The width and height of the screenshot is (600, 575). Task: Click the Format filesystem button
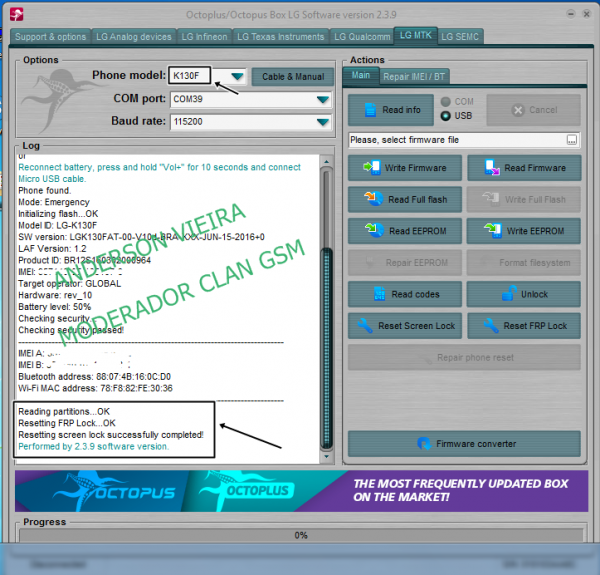pos(523,262)
